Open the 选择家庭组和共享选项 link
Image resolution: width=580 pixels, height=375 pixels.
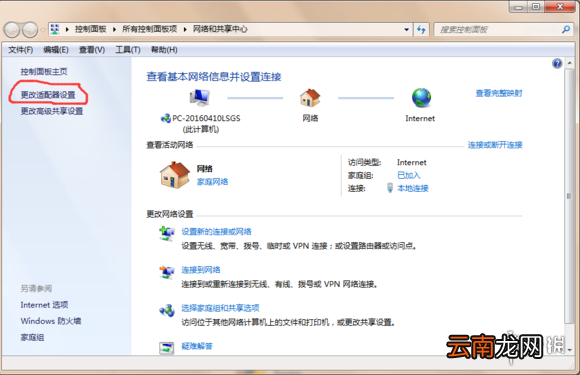[220, 308]
